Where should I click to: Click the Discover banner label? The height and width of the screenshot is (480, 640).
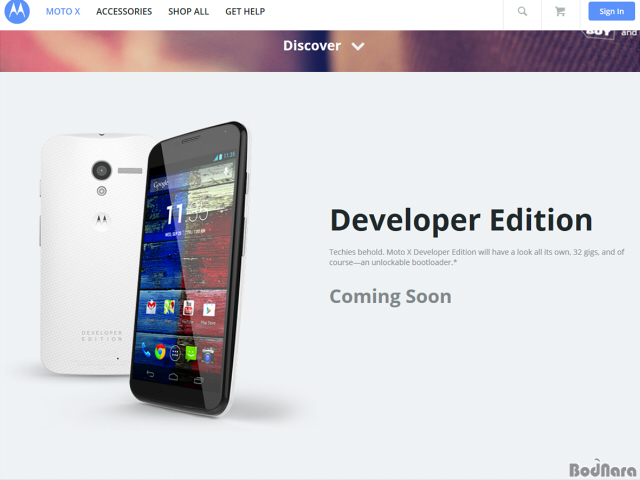tap(312, 45)
